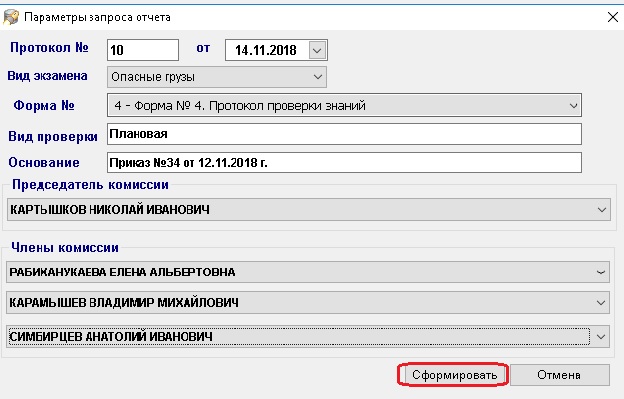Click the Протокол № field containing 10
624x399 pixels.
(143, 50)
